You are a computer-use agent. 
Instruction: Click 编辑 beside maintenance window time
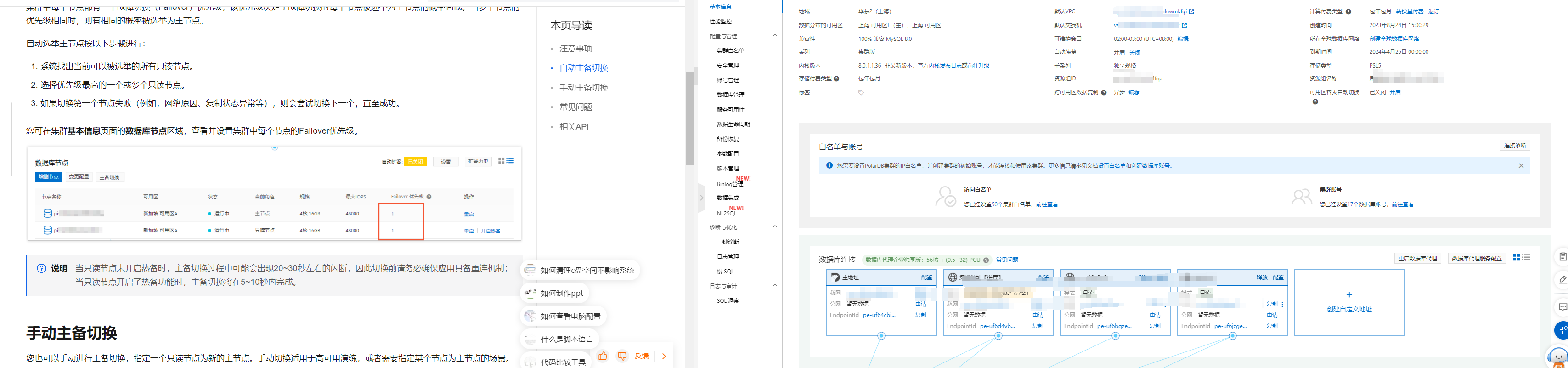tap(1183, 39)
